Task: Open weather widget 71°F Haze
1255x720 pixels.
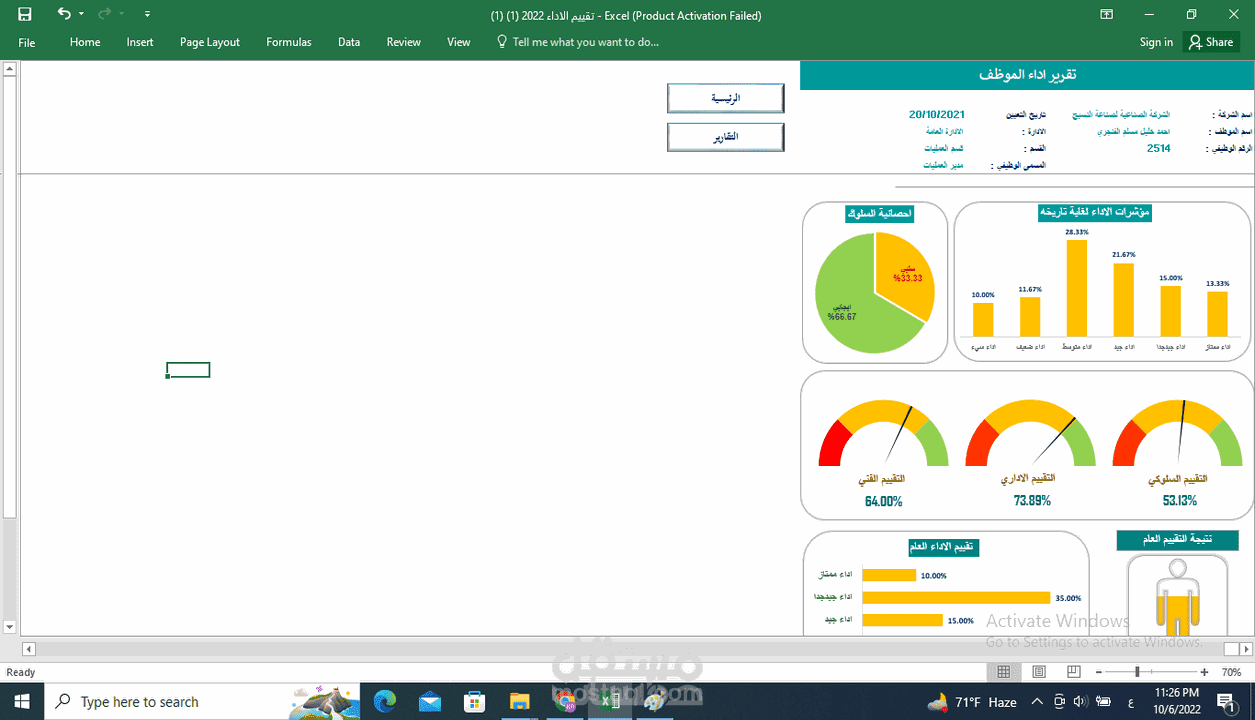Action: 972,702
